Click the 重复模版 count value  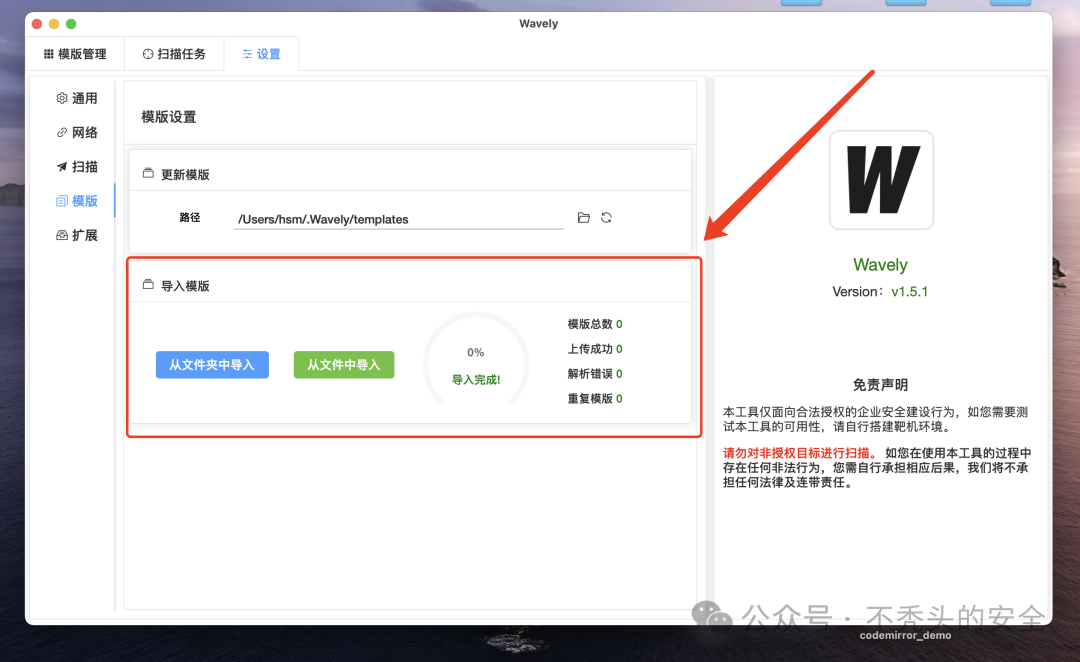click(619, 398)
